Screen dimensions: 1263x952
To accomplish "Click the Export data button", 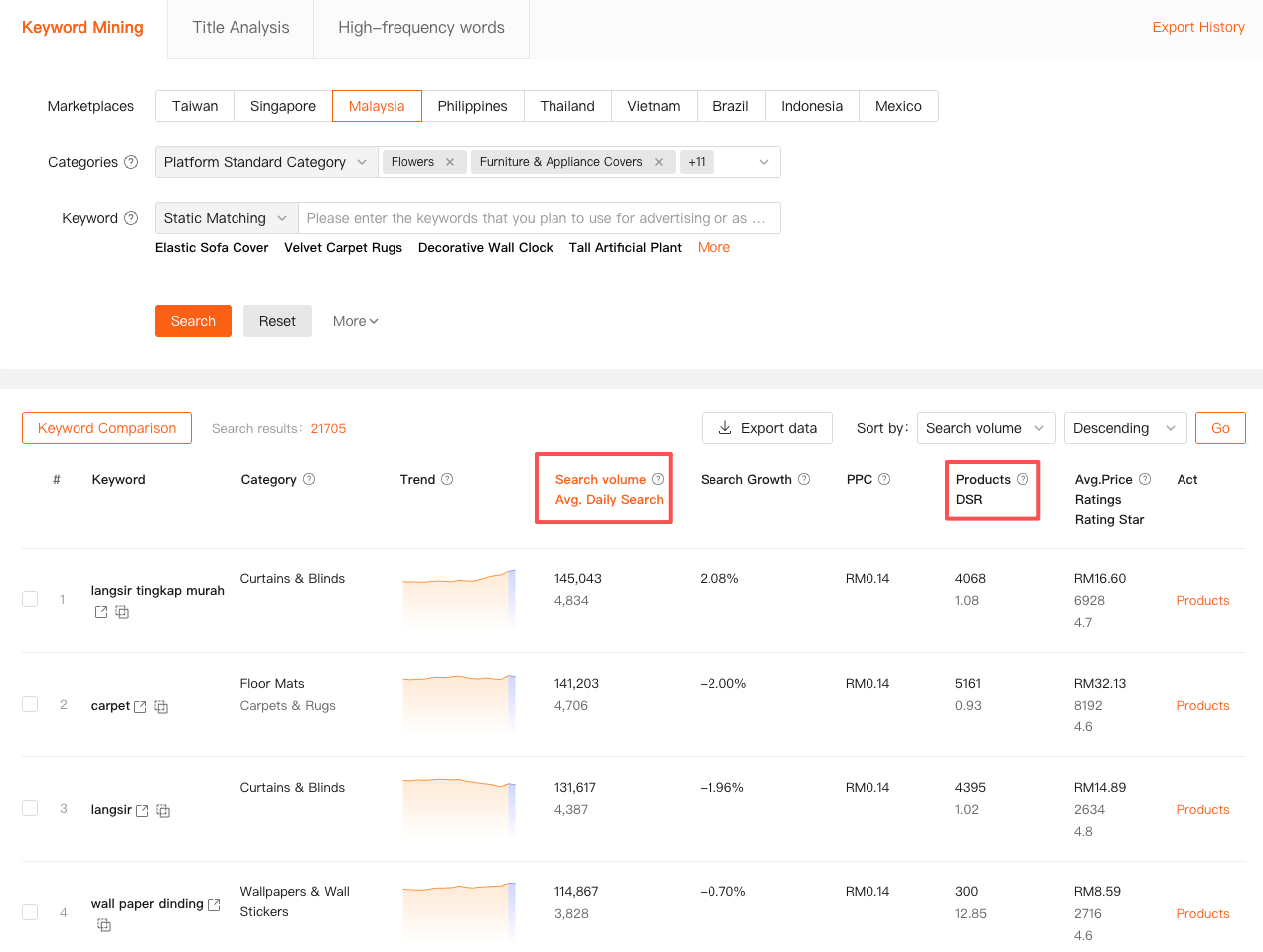I will [x=767, y=428].
